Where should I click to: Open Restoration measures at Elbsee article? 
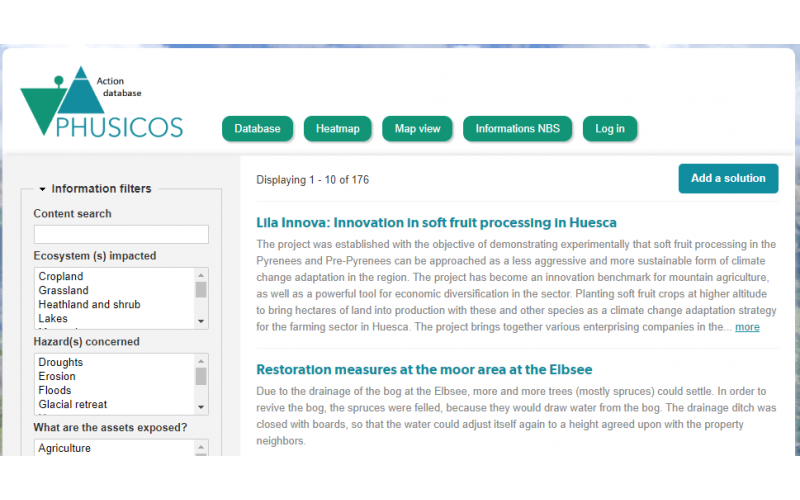[424, 369]
